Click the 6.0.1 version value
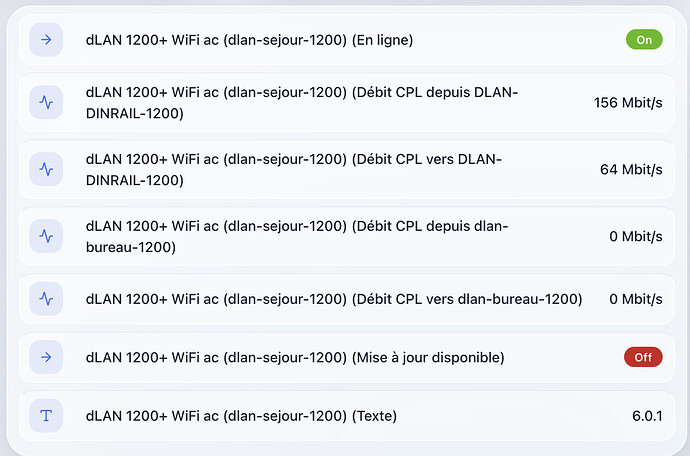Screen dimensions: 690x456 coord(647,416)
